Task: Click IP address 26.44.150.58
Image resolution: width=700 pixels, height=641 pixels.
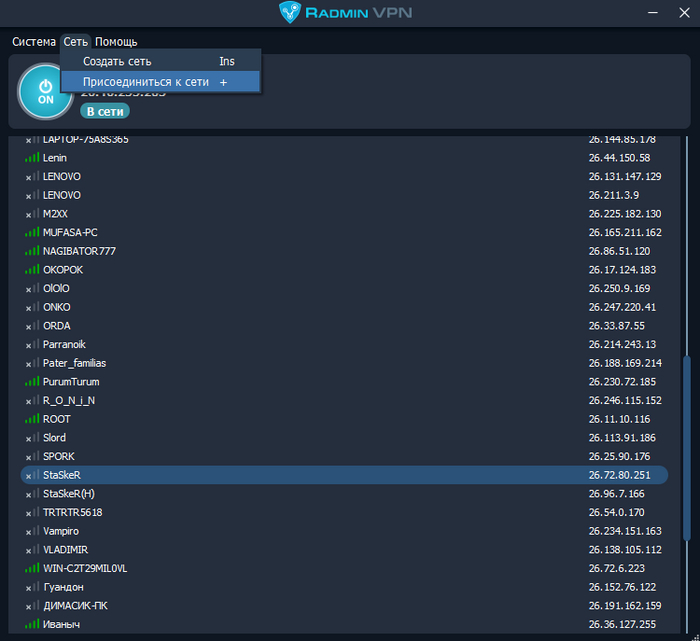Action: point(619,158)
